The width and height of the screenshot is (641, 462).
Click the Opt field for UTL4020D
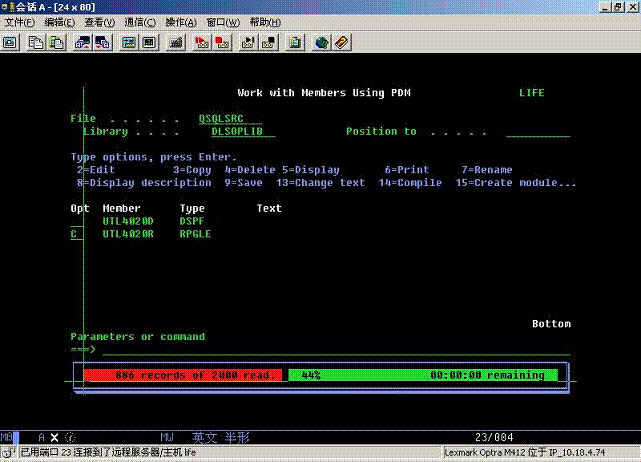tap(76, 221)
